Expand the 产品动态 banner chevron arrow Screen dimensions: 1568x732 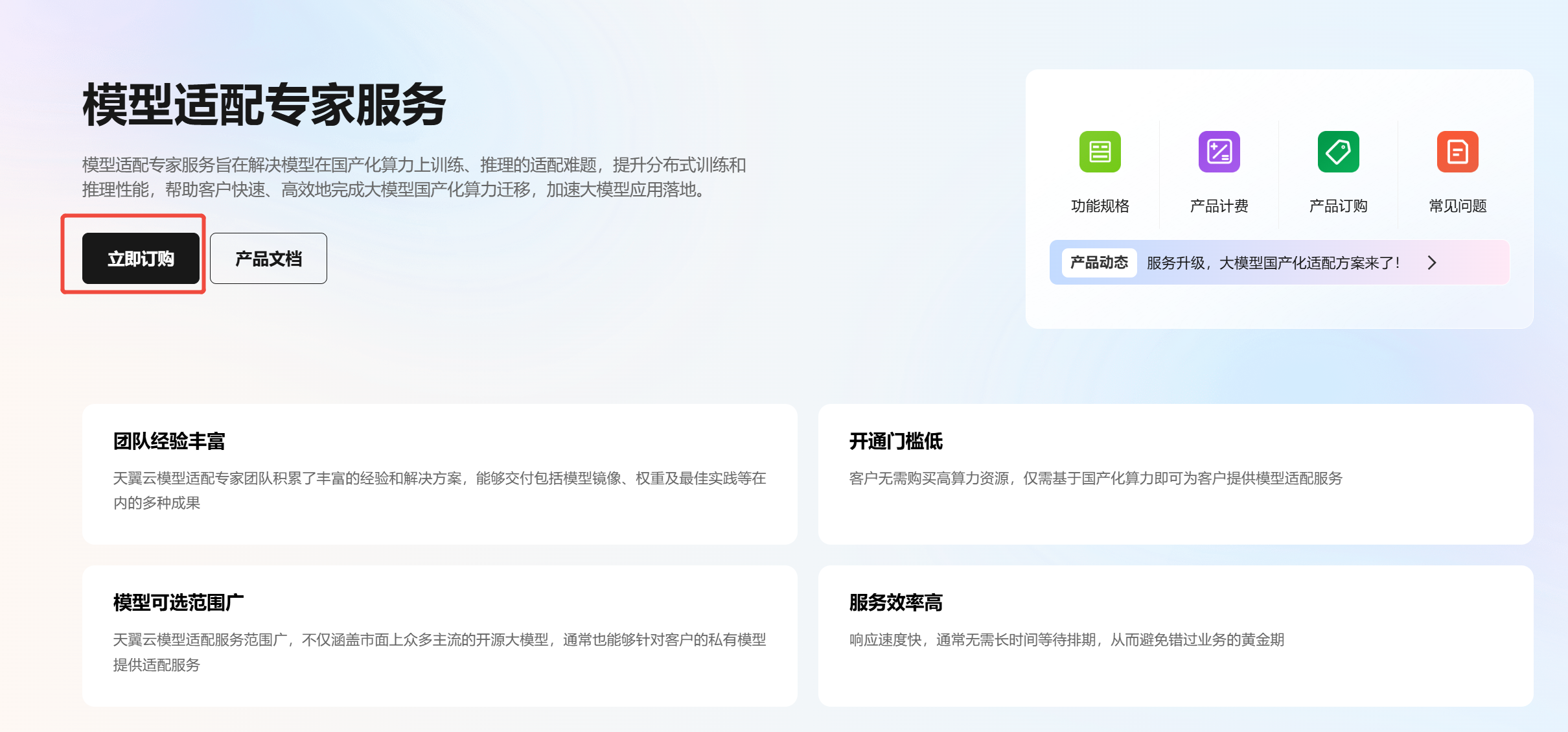coord(1432,263)
